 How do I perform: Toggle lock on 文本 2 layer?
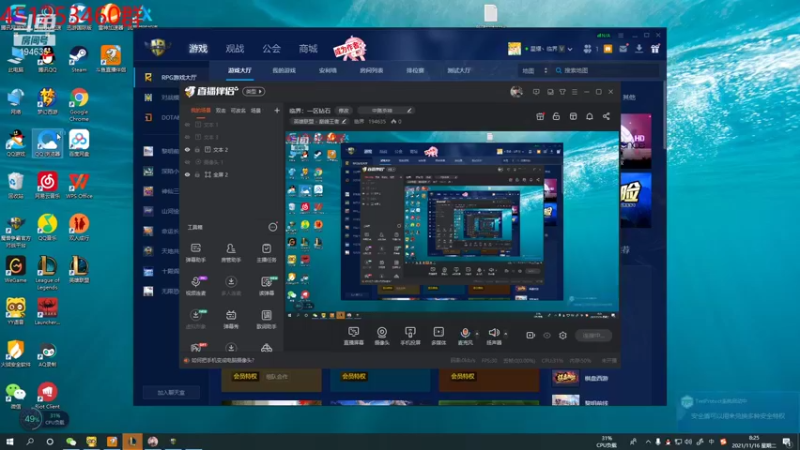(197, 149)
